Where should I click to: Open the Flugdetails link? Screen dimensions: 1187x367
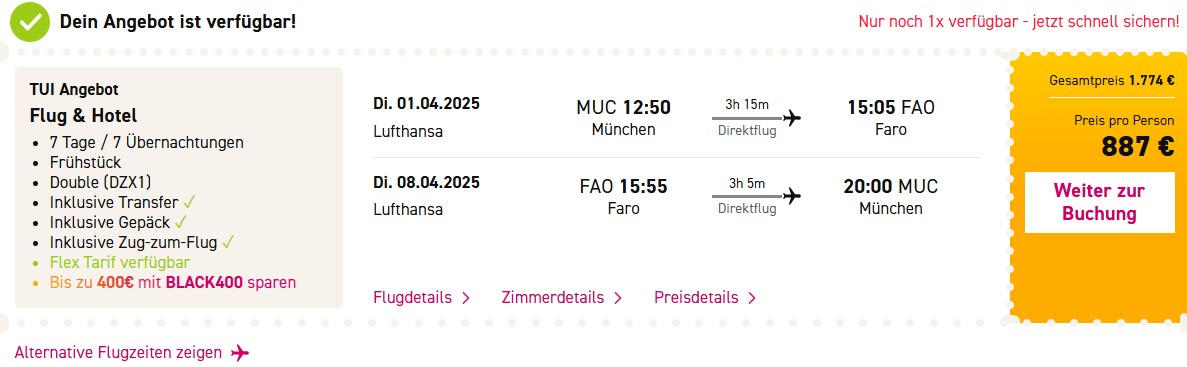[413, 297]
